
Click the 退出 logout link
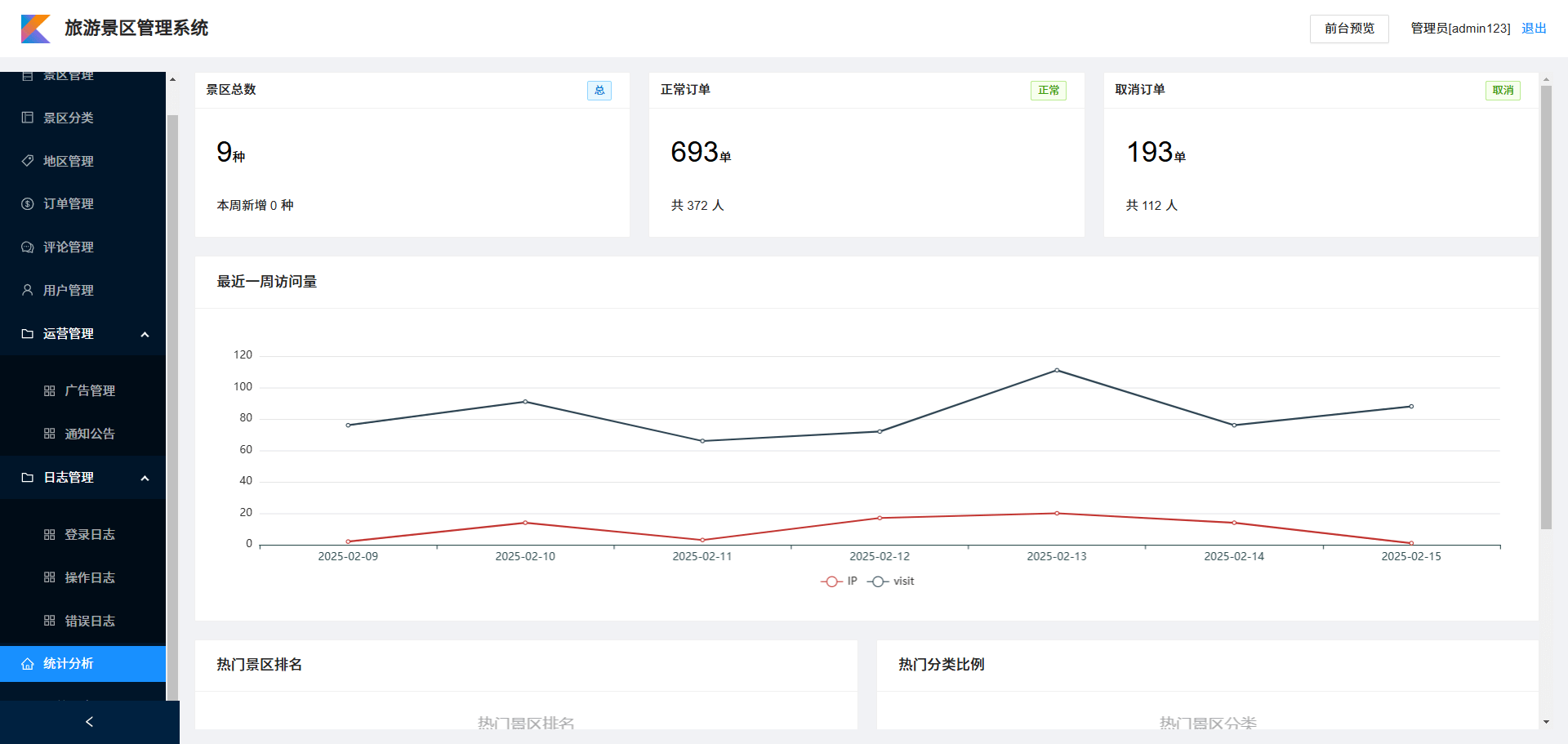coord(1533,29)
